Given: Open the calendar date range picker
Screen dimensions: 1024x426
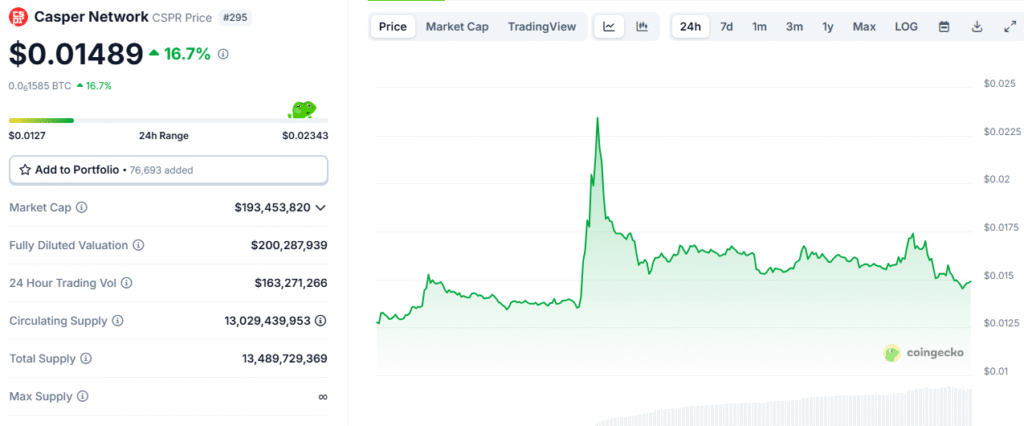Looking at the screenshot, I should 944,27.
